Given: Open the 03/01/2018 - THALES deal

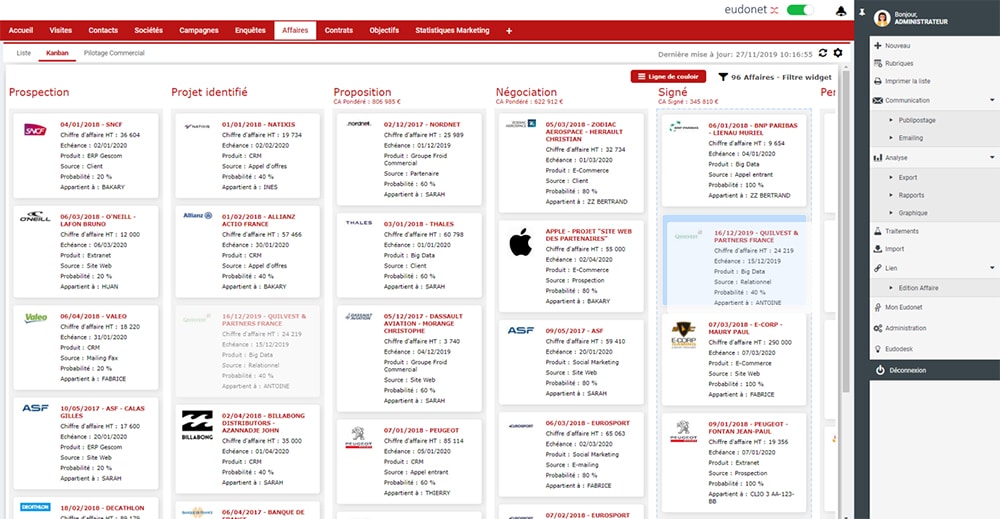Looking at the screenshot, I should click(x=419, y=224).
